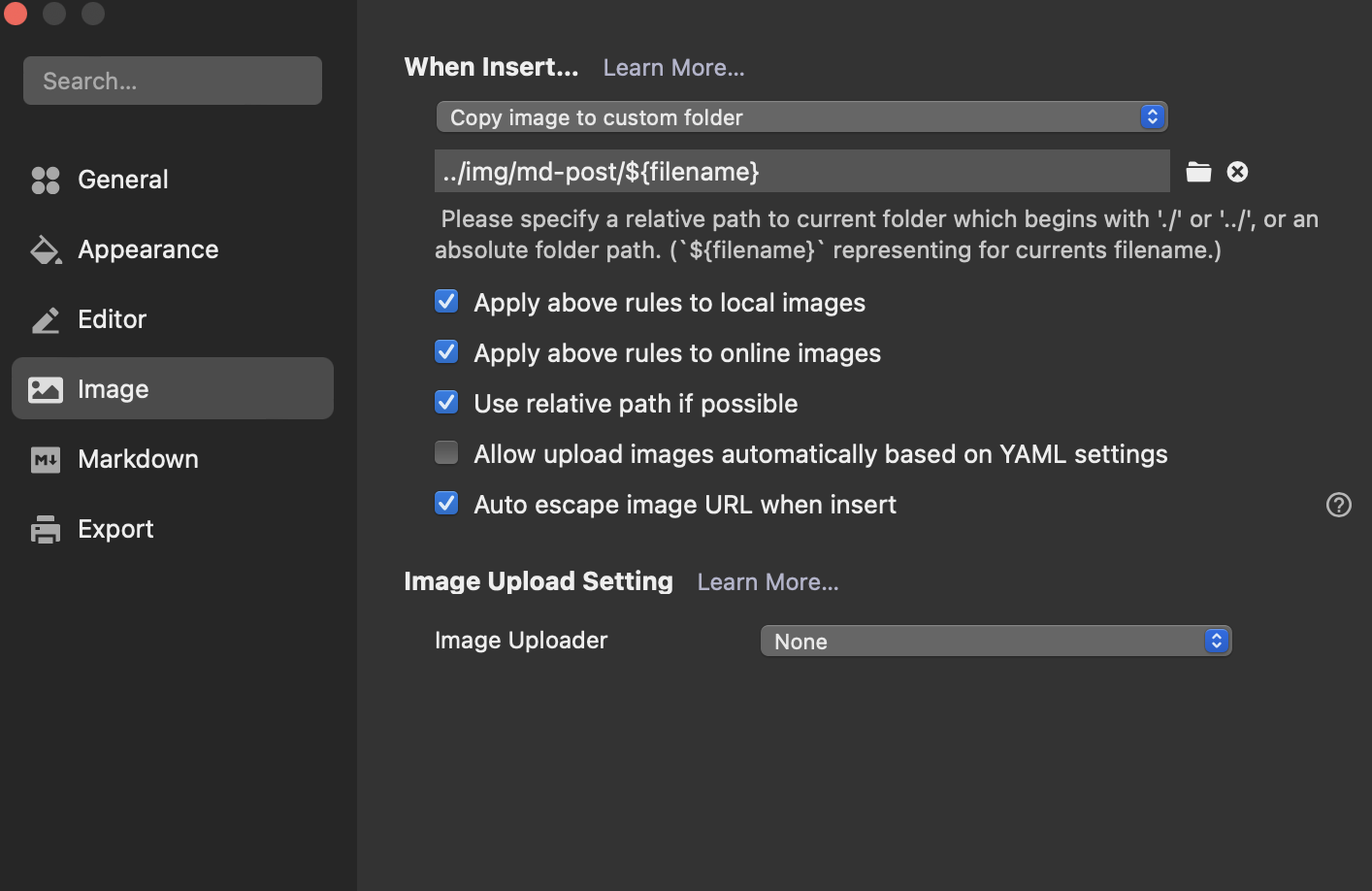
Task: Click the Image picture icon in the sidebar
Action: [x=46, y=389]
